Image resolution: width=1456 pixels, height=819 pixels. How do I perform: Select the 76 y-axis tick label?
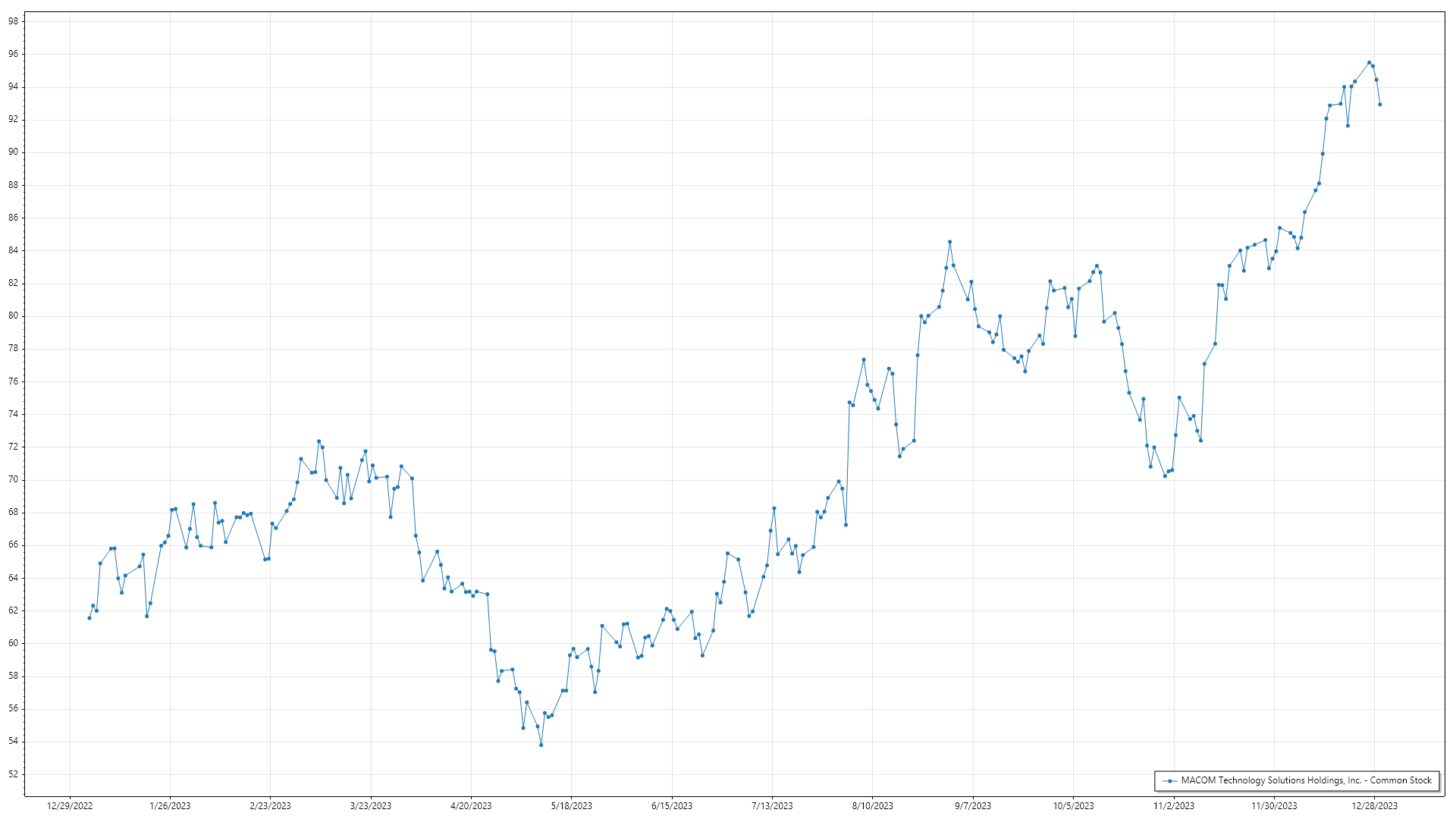click(x=13, y=381)
